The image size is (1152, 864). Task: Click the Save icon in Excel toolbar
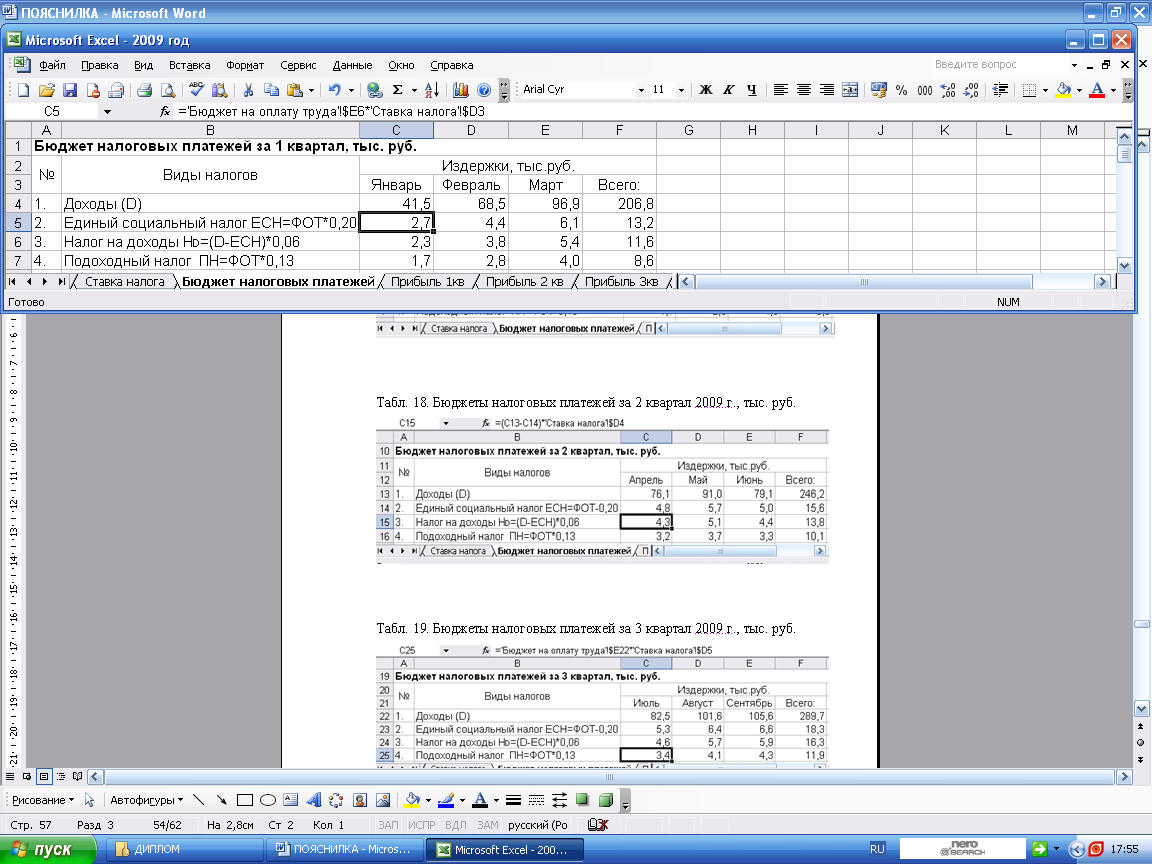pos(70,90)
